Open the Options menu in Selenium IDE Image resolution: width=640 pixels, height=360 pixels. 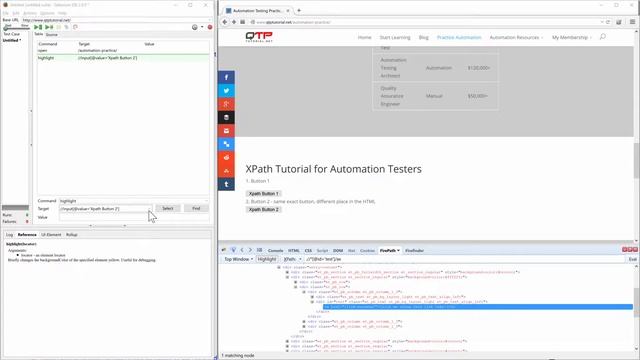pyautogui.click(x=47, y=13)
